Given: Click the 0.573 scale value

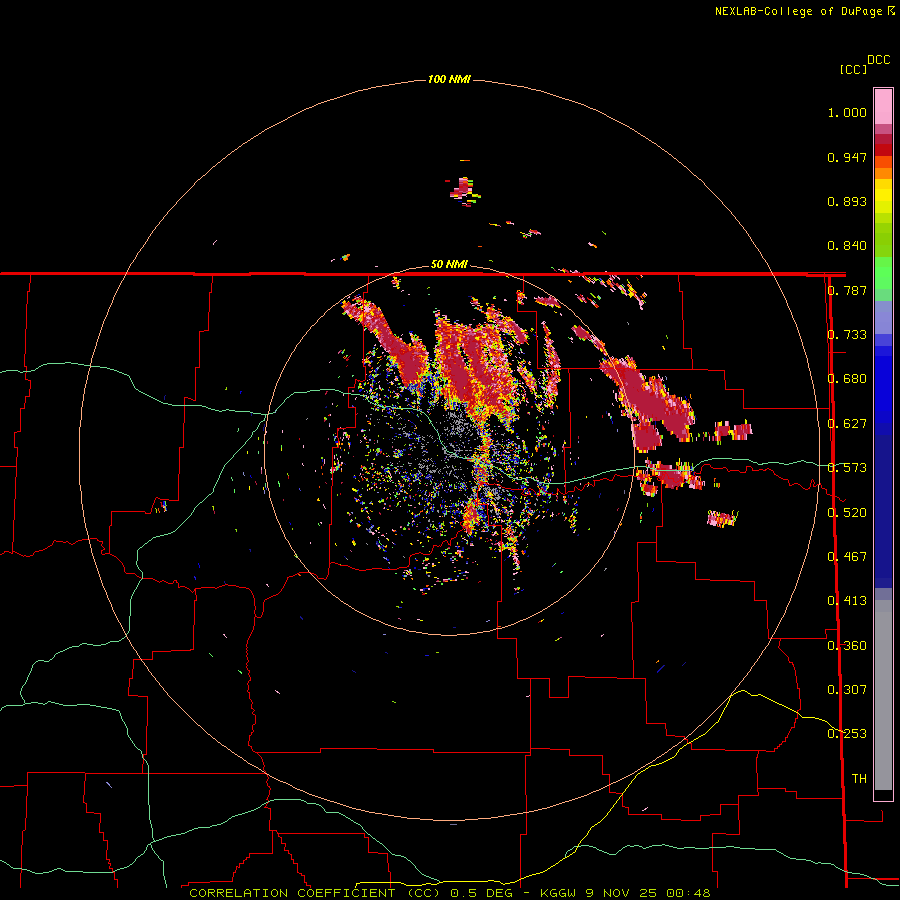Looking at the screenshot, I should pyautogui.click(x=847, y=468).
